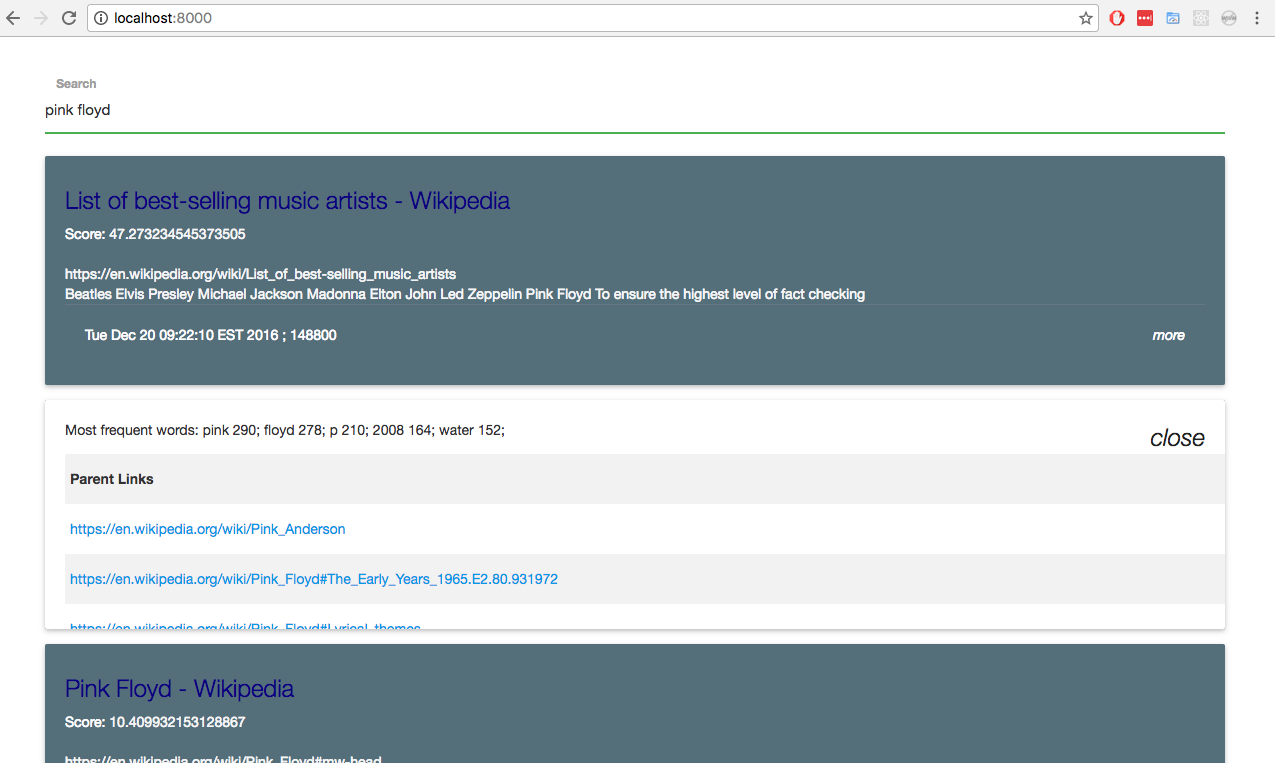This screenshot has height=763, width=1275.
Task: Reload the page with the refresh icon
Action: [x=69, y=18]
